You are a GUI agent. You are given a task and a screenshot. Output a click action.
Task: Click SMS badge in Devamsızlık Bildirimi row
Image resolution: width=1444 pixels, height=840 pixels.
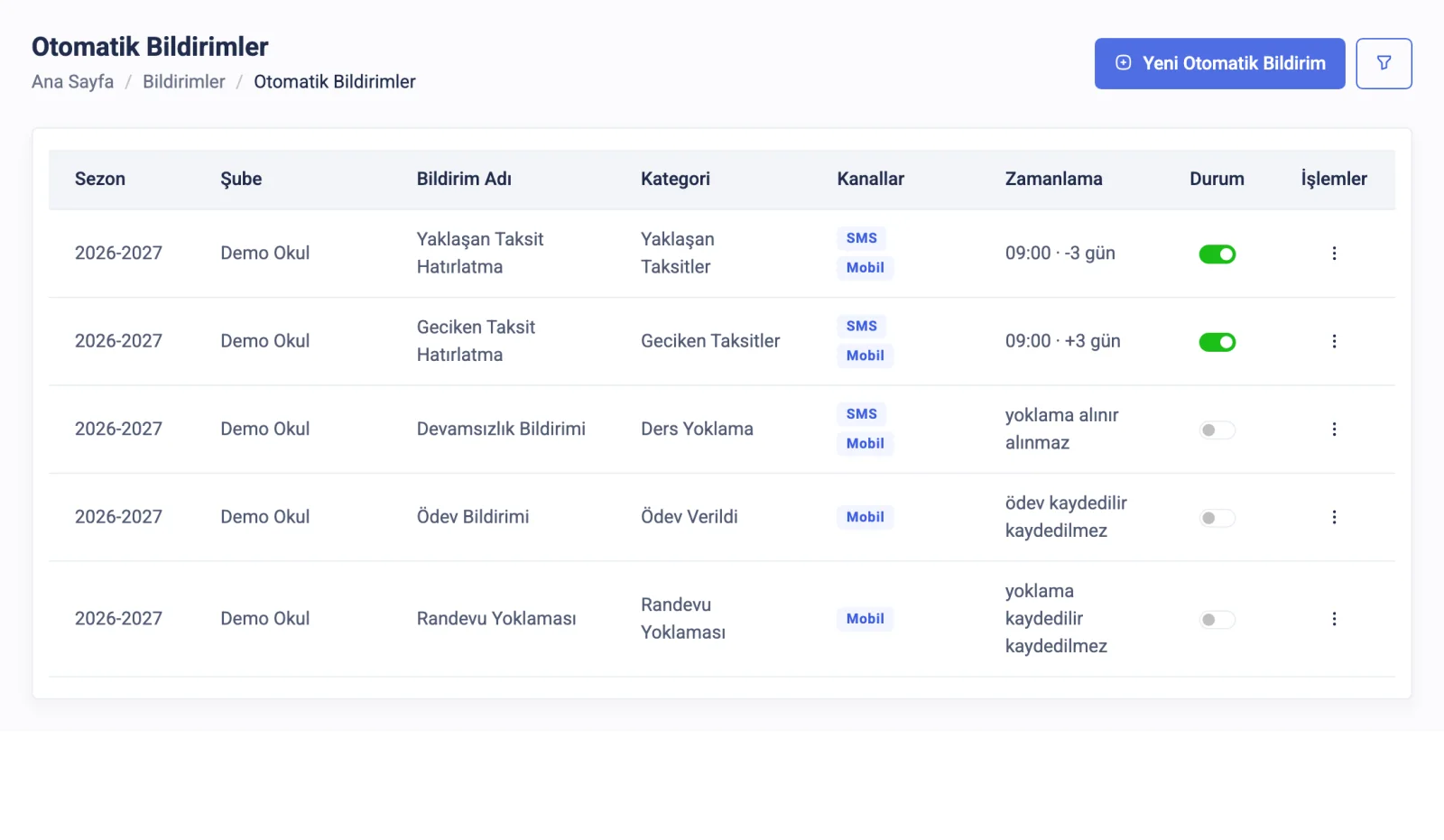coord(862,414)
